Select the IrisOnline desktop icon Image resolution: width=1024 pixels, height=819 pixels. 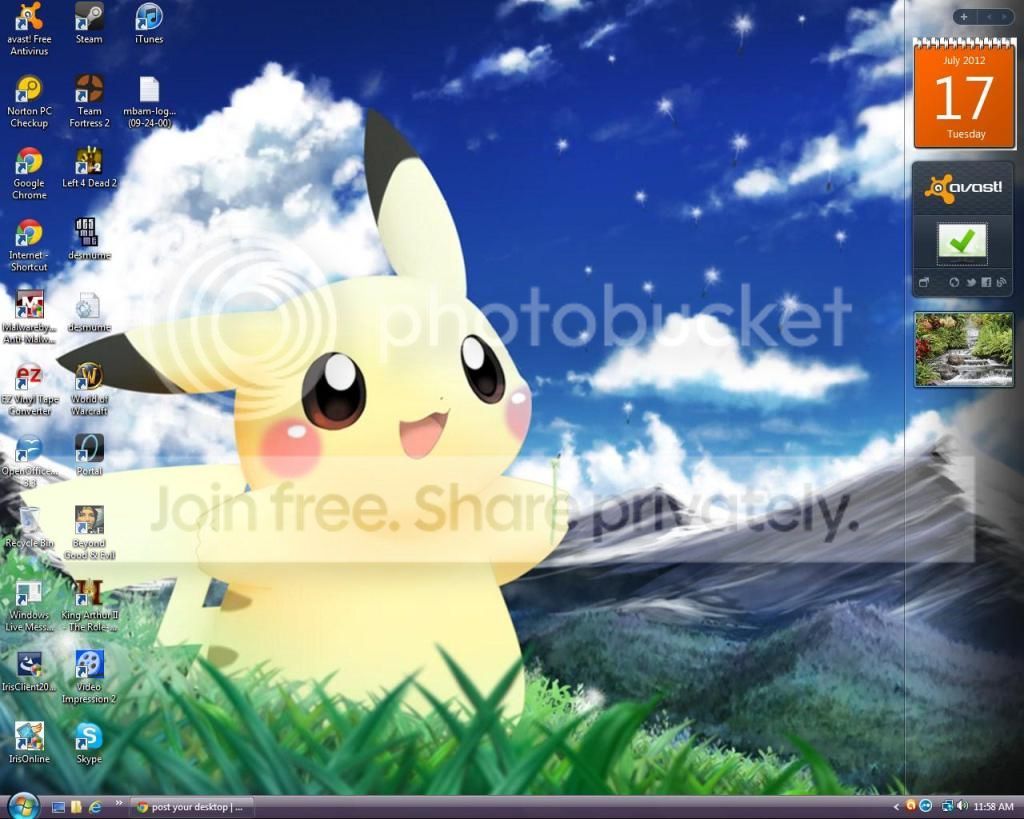coord(29,743)
